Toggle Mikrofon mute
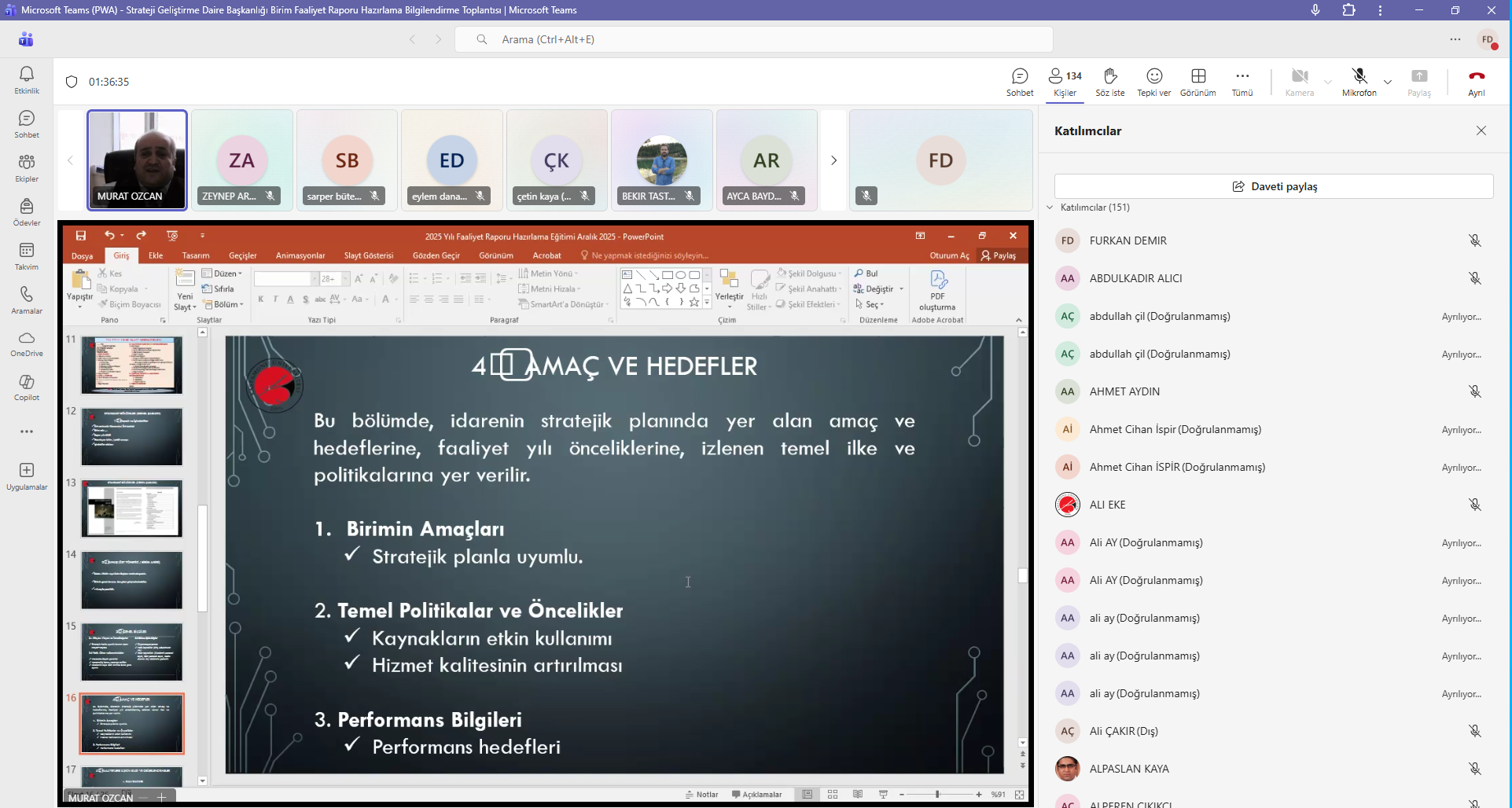The image size is (1512, 808). [1359, 82]
